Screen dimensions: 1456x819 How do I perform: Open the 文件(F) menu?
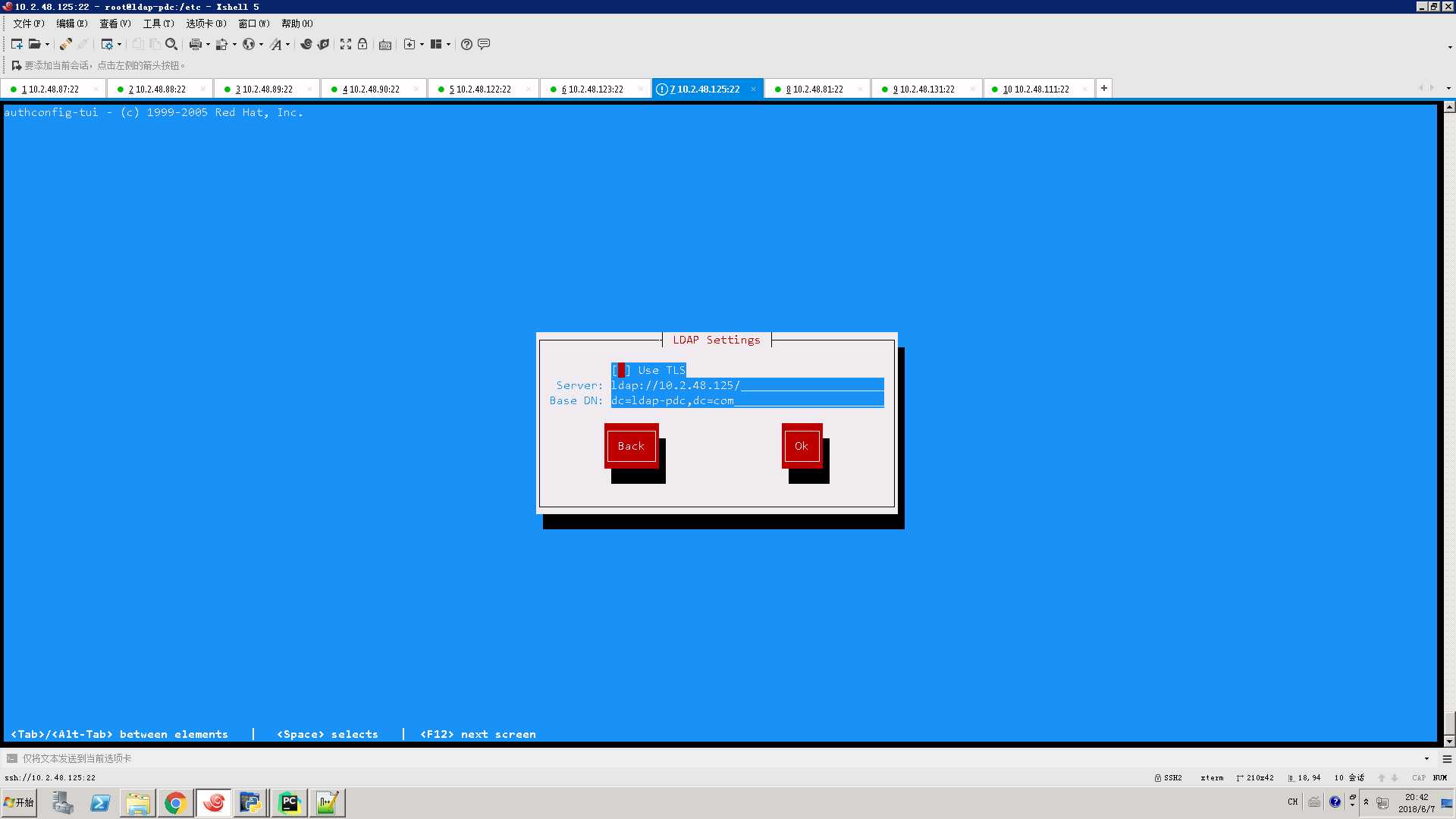(29, 24)
